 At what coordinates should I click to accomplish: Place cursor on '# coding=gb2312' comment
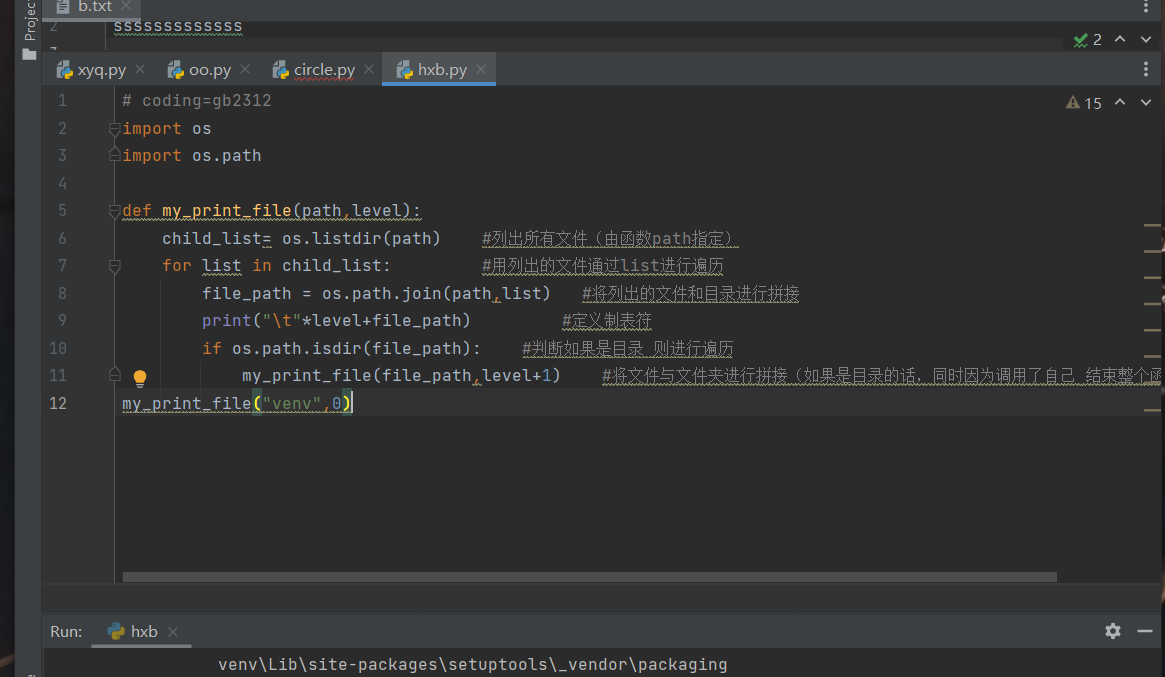pyautogui.click(x=197, y=101)
